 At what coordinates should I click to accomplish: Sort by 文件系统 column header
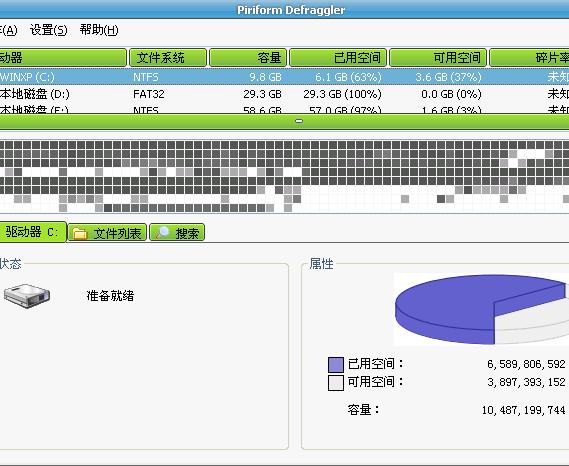[x=168, y=58]
